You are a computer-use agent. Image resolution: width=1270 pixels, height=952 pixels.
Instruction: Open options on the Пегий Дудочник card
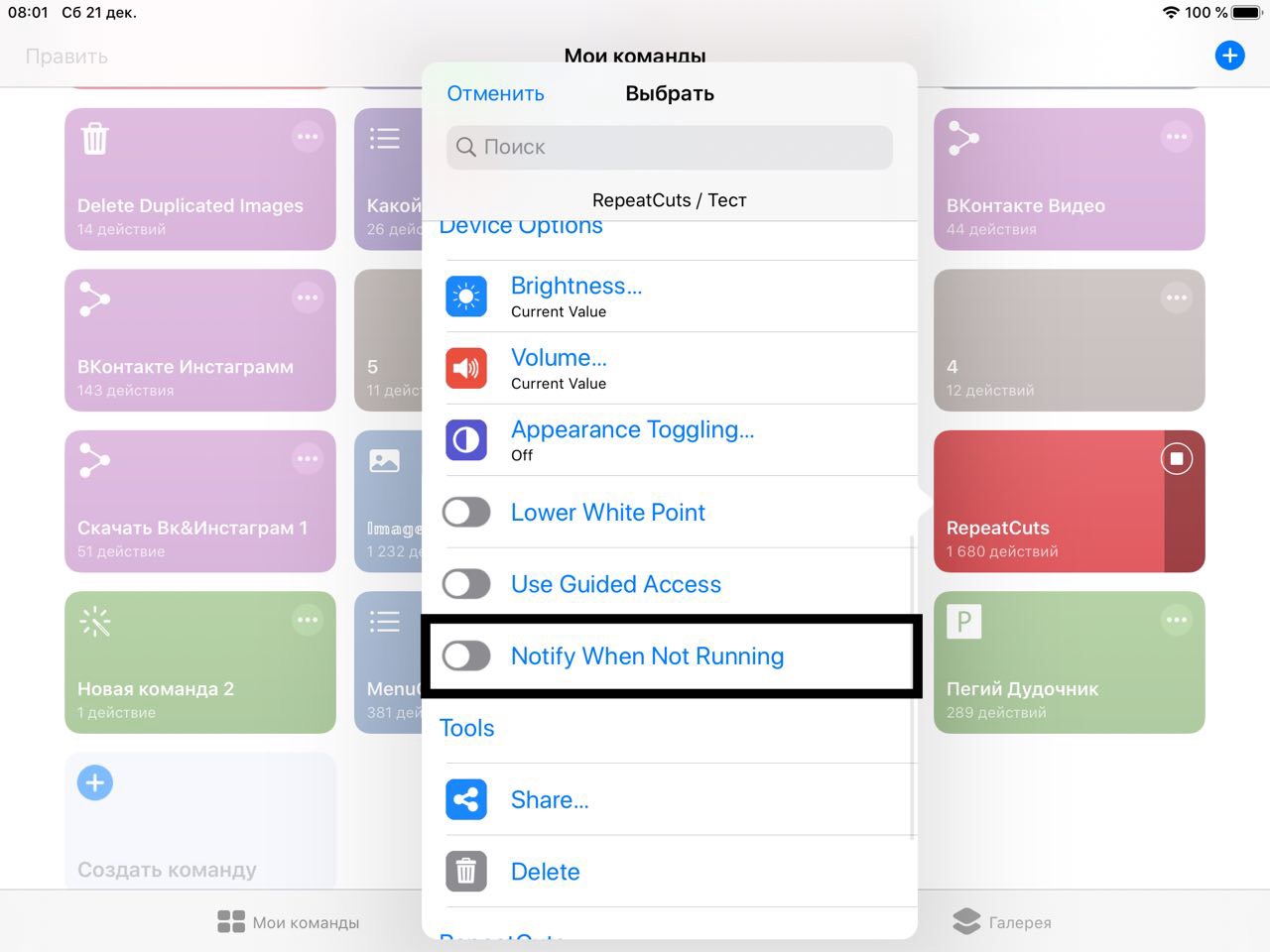click(1177, 620)
